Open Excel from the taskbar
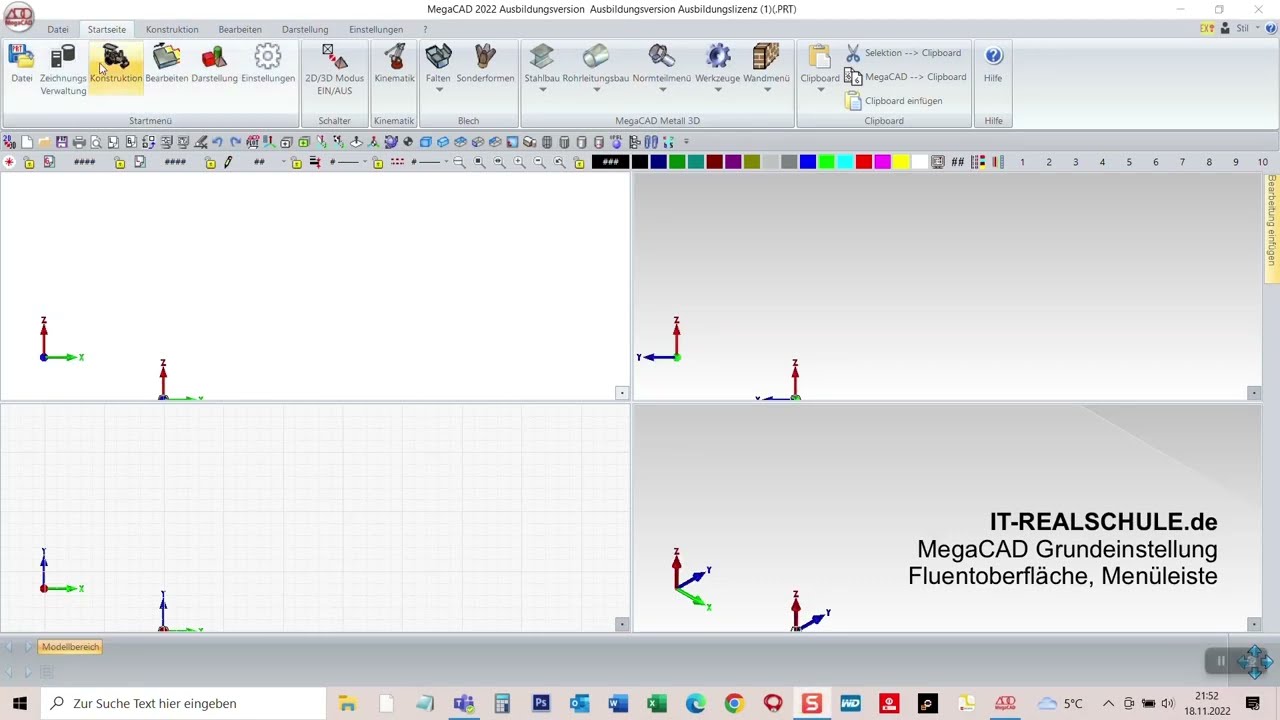Image resolution: width=1280 pixels, height=720 pixels. coord(656,703)
